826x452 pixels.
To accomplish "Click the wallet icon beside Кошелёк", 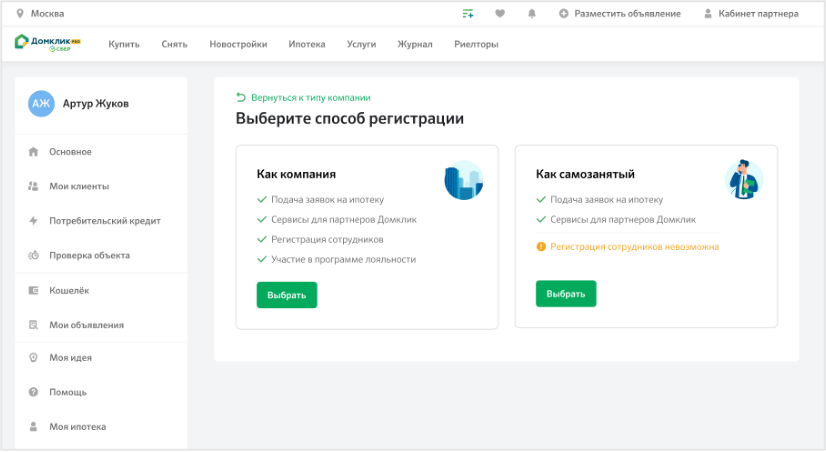I will [33, 290].
